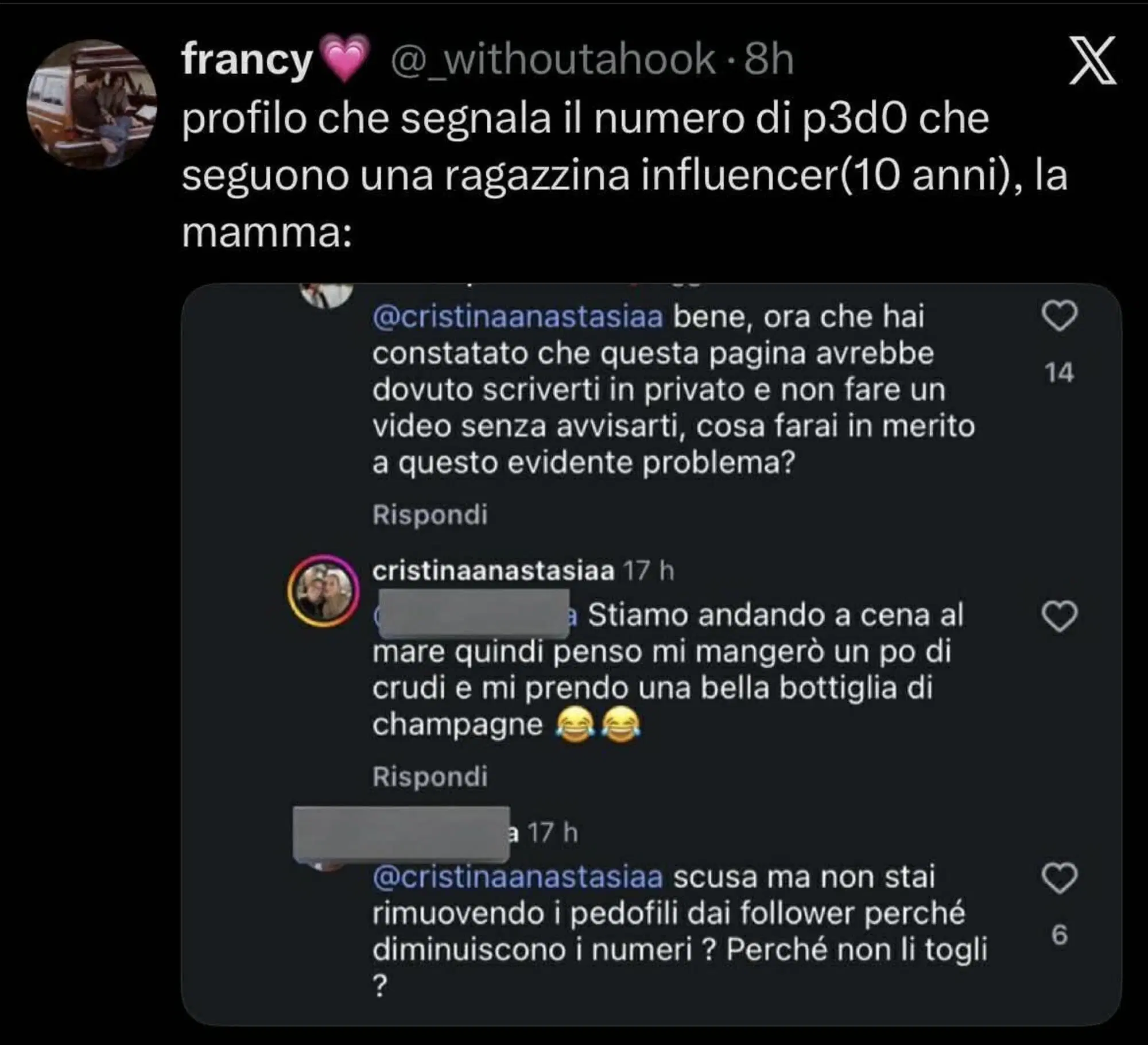Like the comment asking "Perché non li togli"

(1059, 878)
